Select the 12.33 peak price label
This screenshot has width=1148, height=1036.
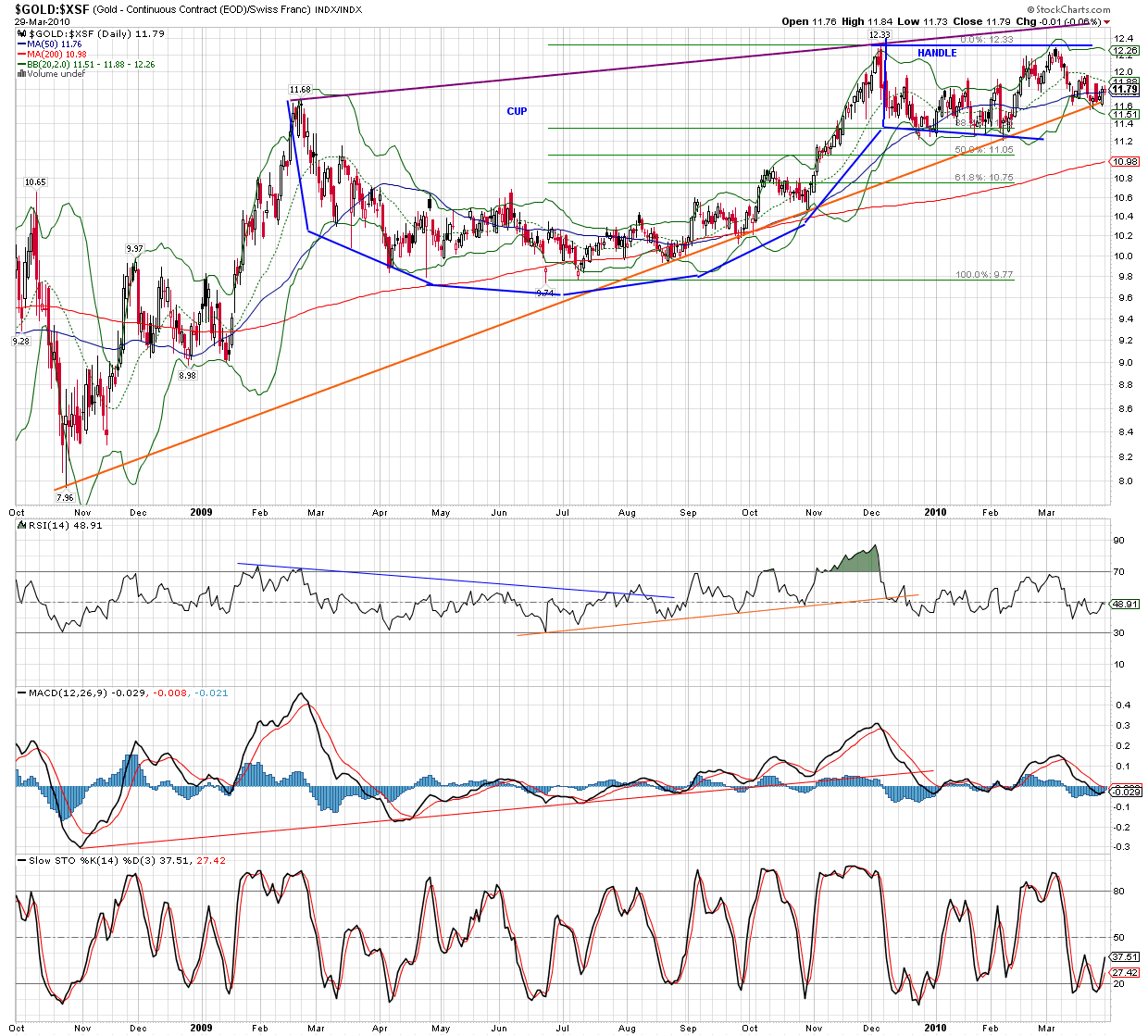pos(879,34)
